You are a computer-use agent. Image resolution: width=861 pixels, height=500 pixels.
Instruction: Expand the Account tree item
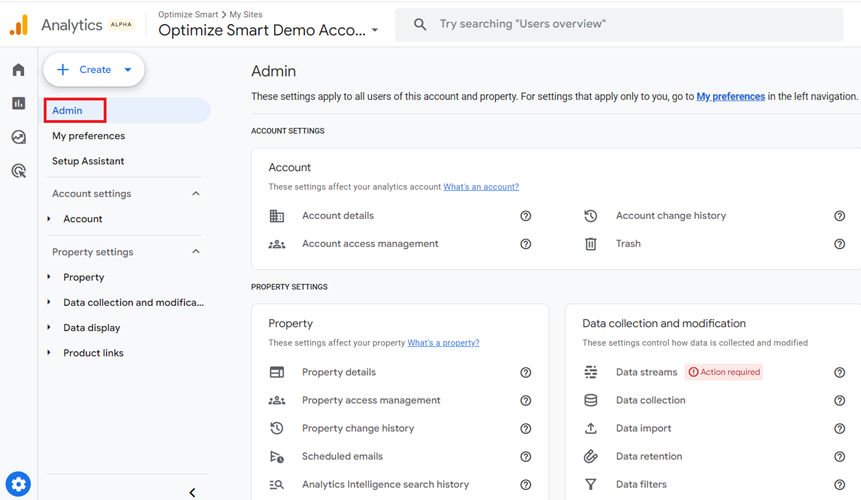[49, 218]
